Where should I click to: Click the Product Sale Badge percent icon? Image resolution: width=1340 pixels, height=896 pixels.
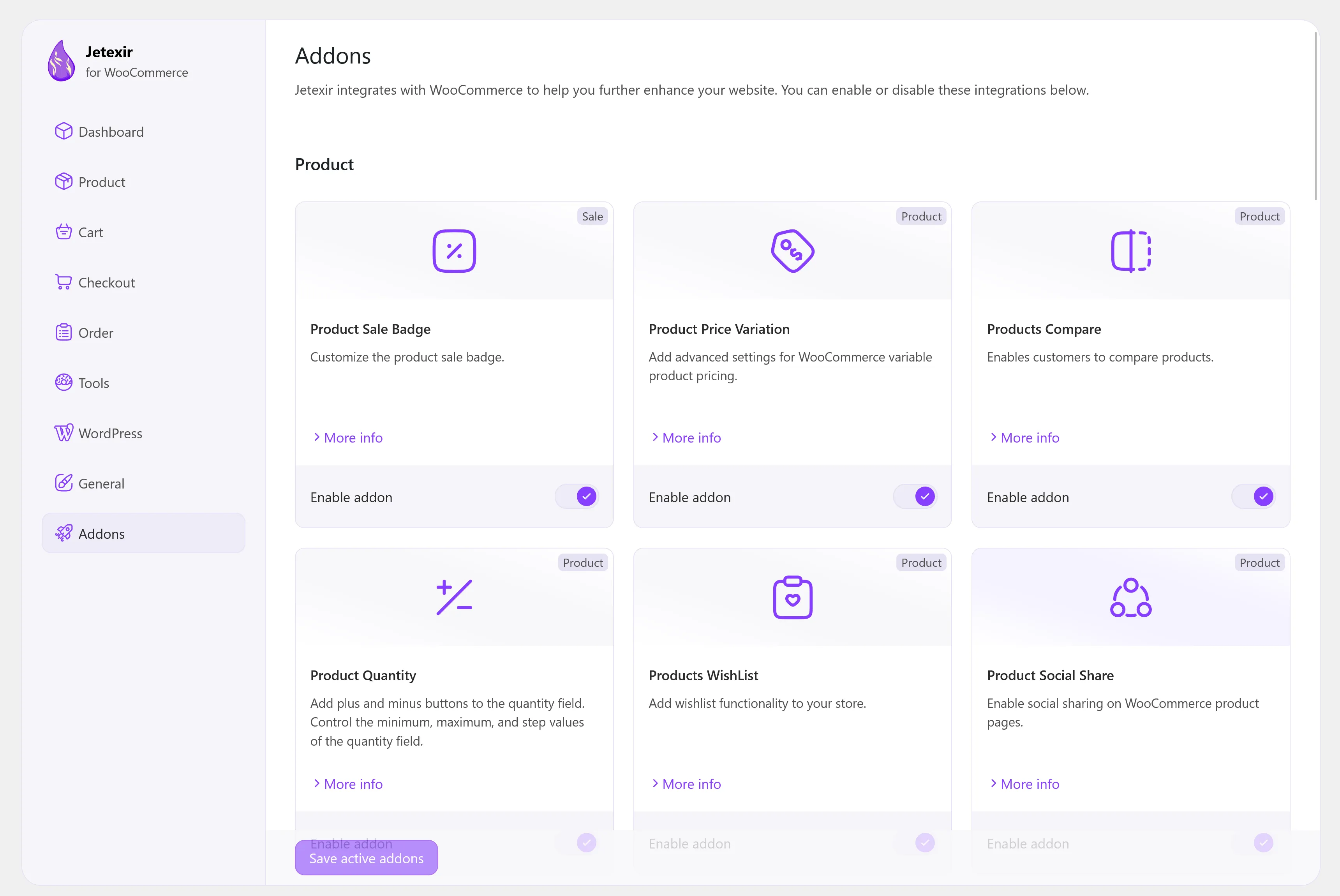(x=454, y=251)
